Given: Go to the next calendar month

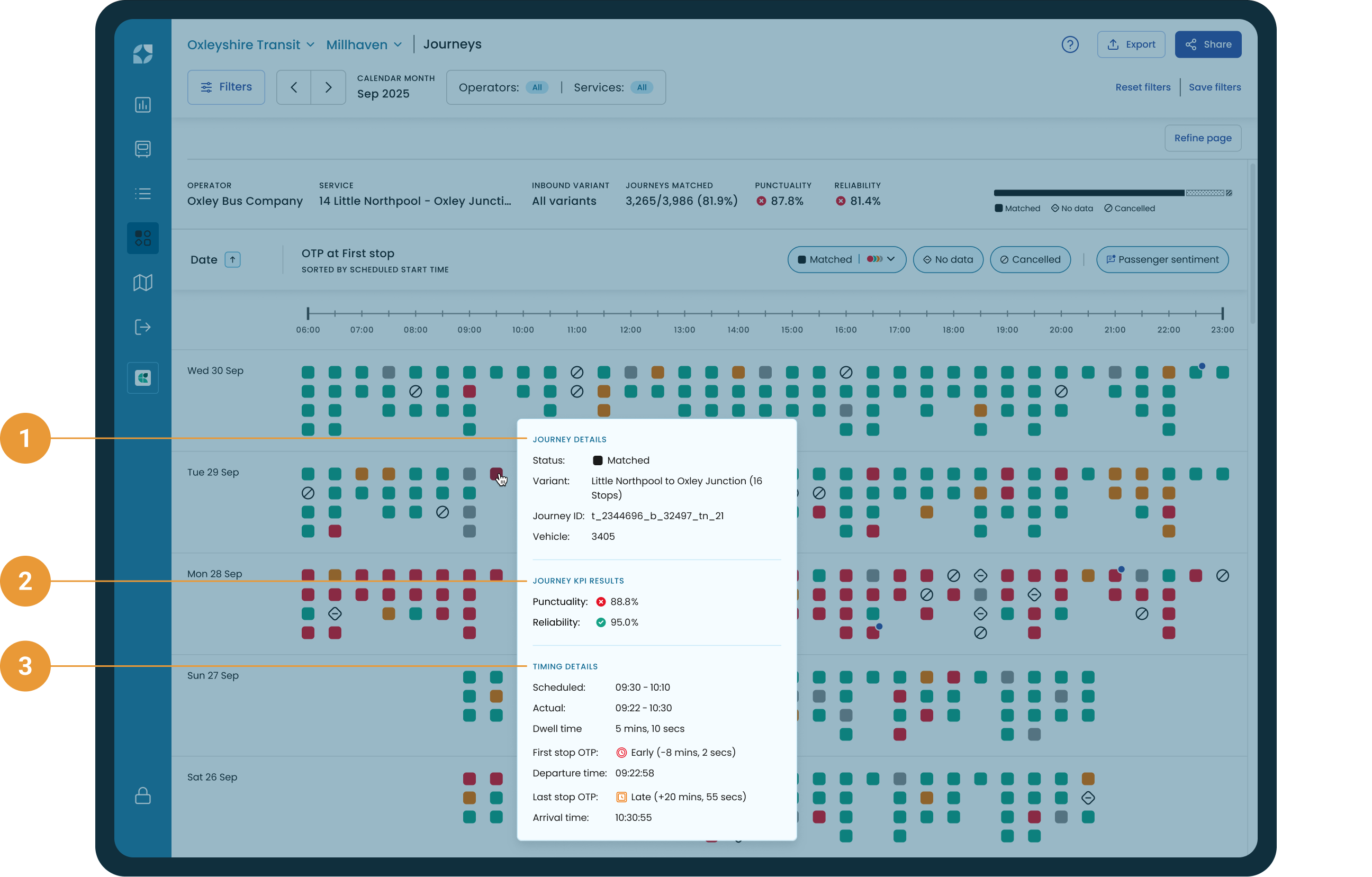Looking at the screenshot, I should pyautogui.click(x=328, y=87).
